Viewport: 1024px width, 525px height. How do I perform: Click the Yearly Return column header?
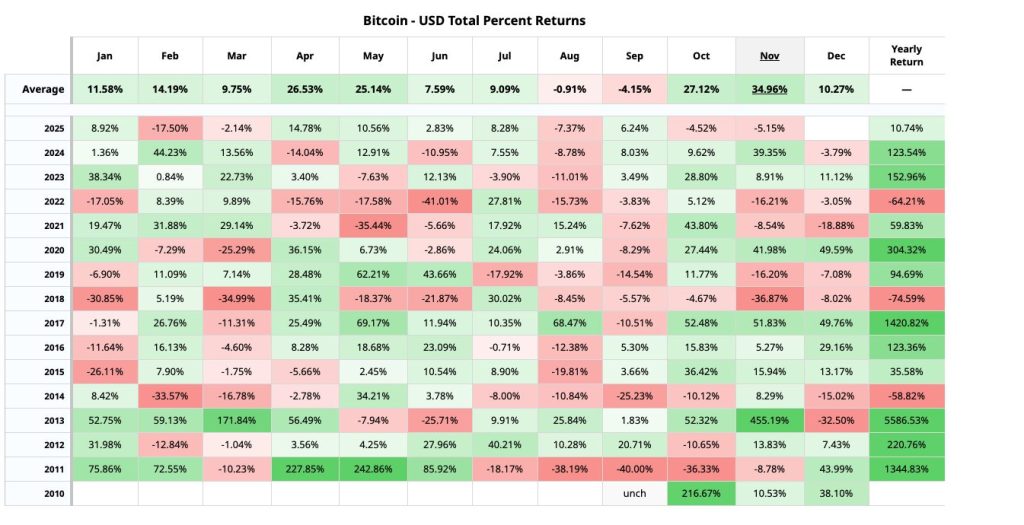click(x=906, y=56)
